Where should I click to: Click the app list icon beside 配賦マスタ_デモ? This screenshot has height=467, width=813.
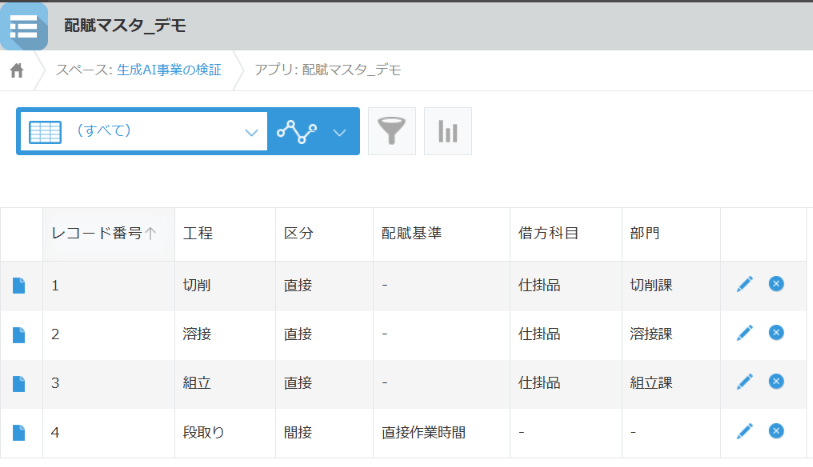point(24,26)
